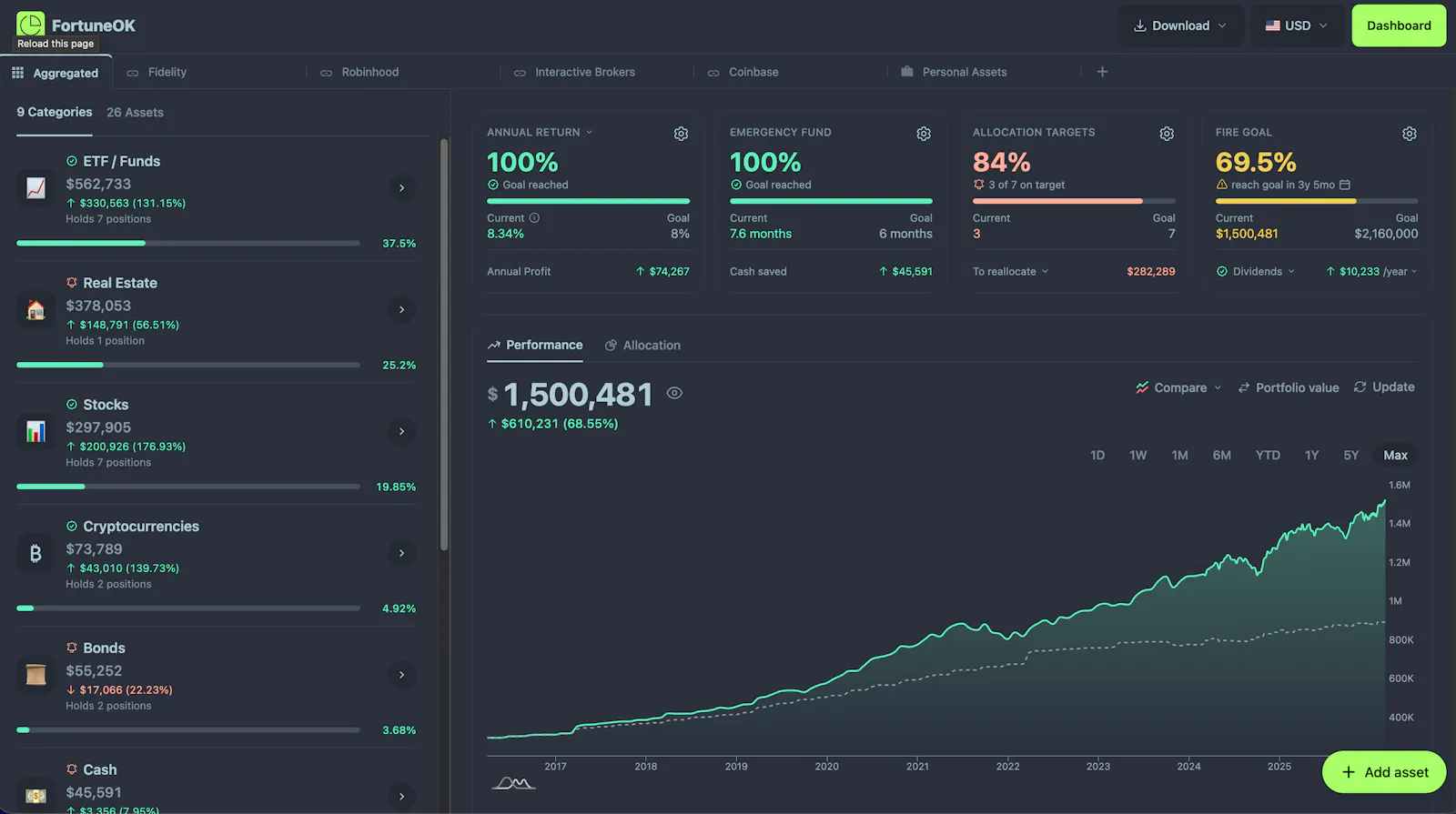This screenshot has width=1456, height=814.
Task: Click the Update refresh icon
Action: tap(1360, 387)
